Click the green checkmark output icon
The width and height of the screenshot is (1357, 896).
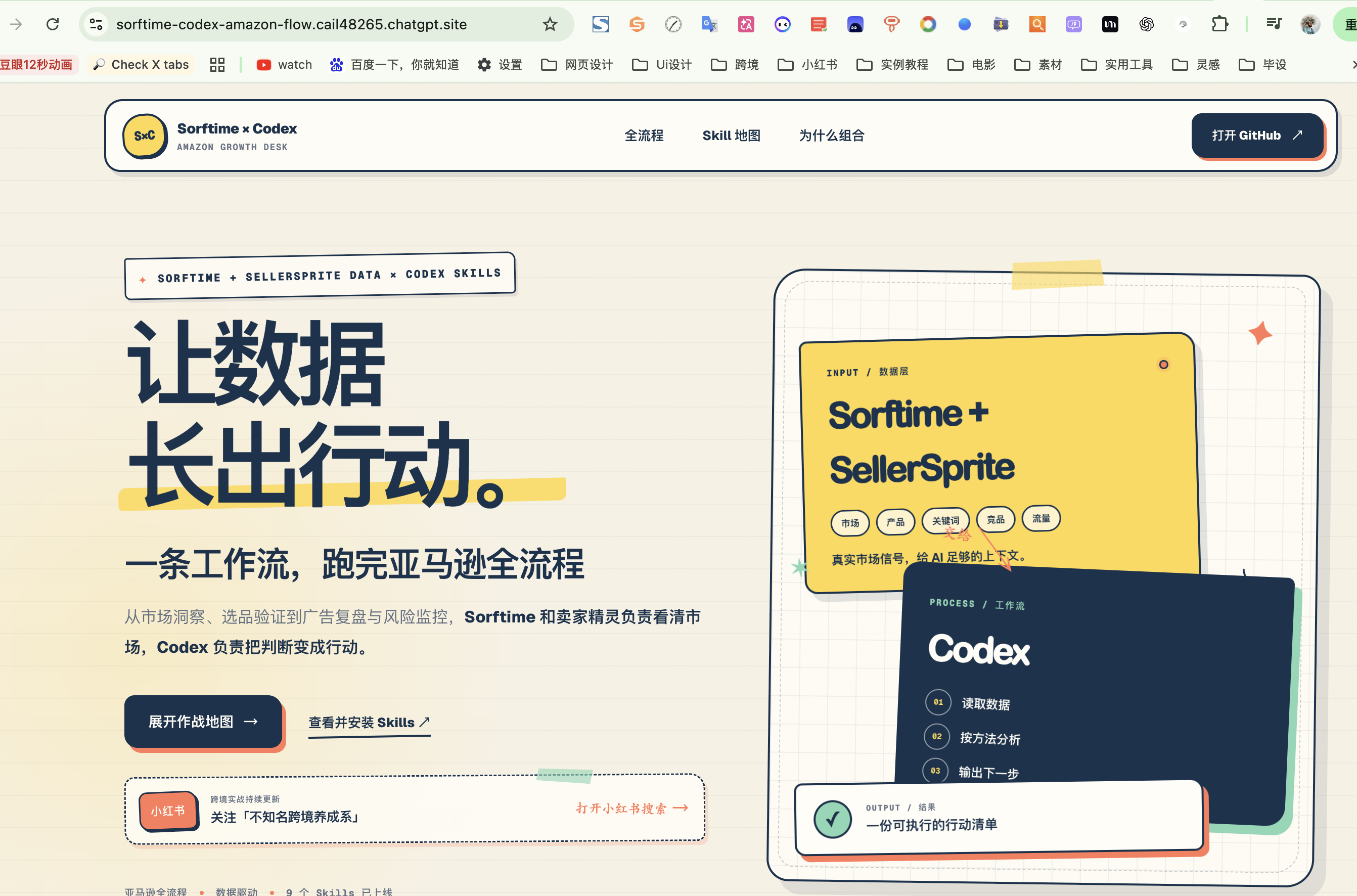point(833,820)
